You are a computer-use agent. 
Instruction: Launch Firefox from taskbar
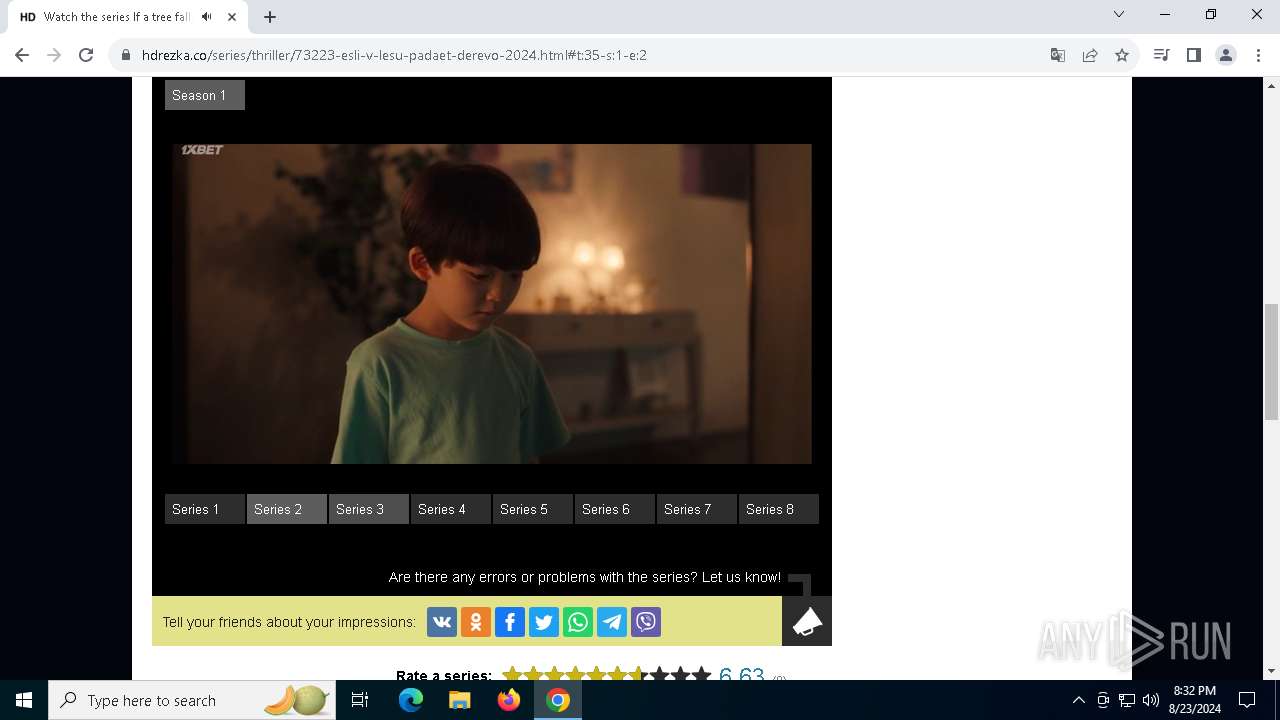click(509, 700)
